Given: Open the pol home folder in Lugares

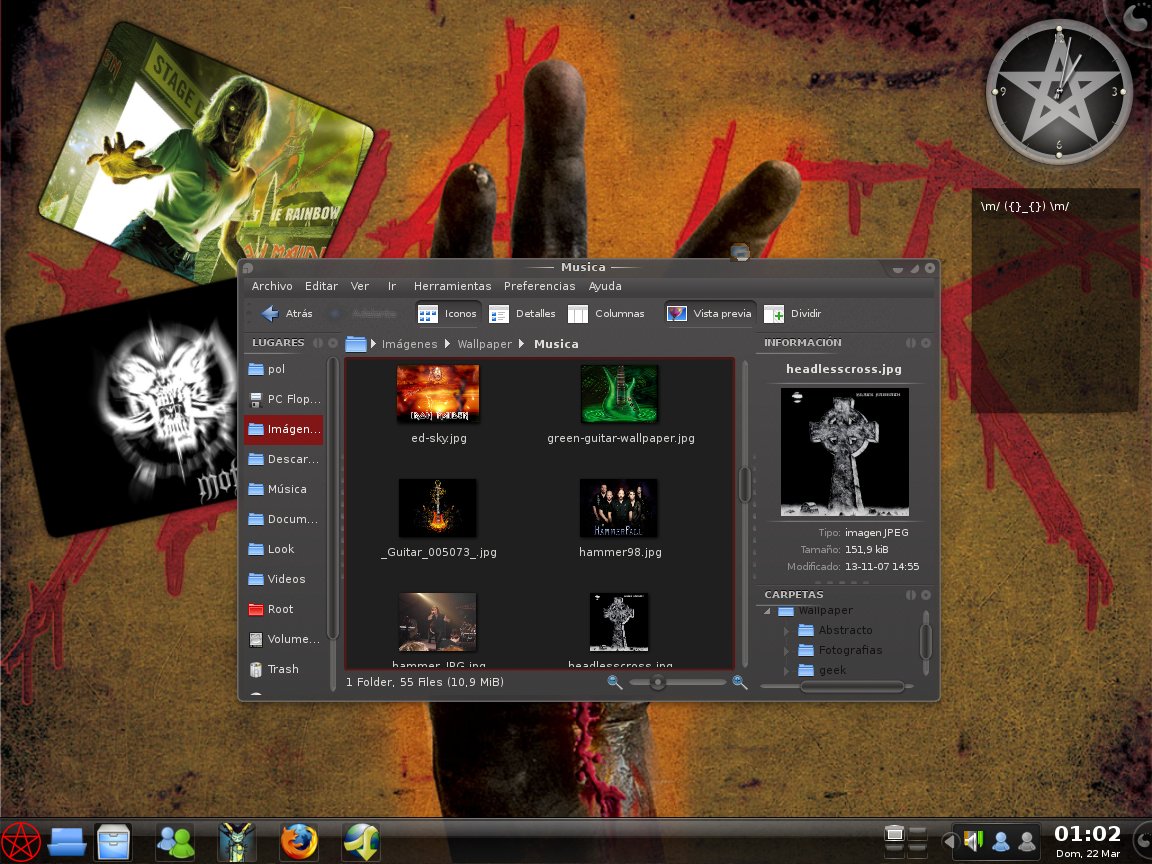Looking at the screenshot, I should coord(284,369).
